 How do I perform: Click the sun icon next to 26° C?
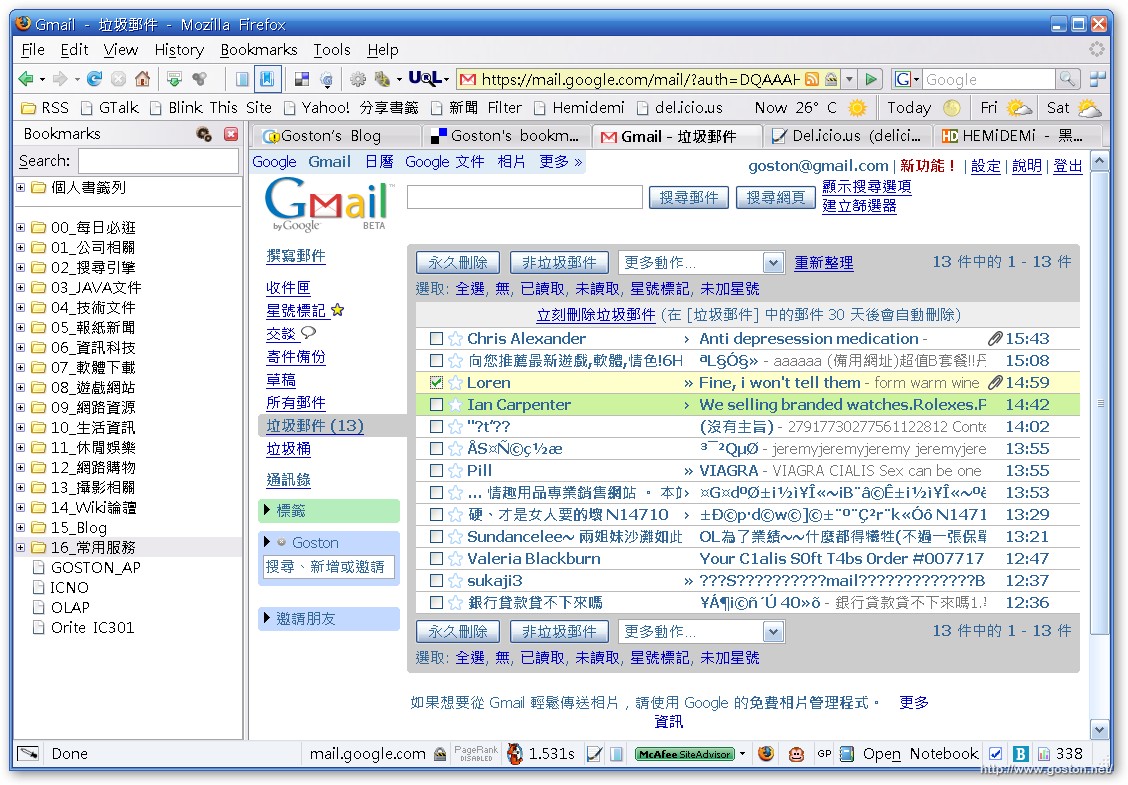tap(857, 108)
